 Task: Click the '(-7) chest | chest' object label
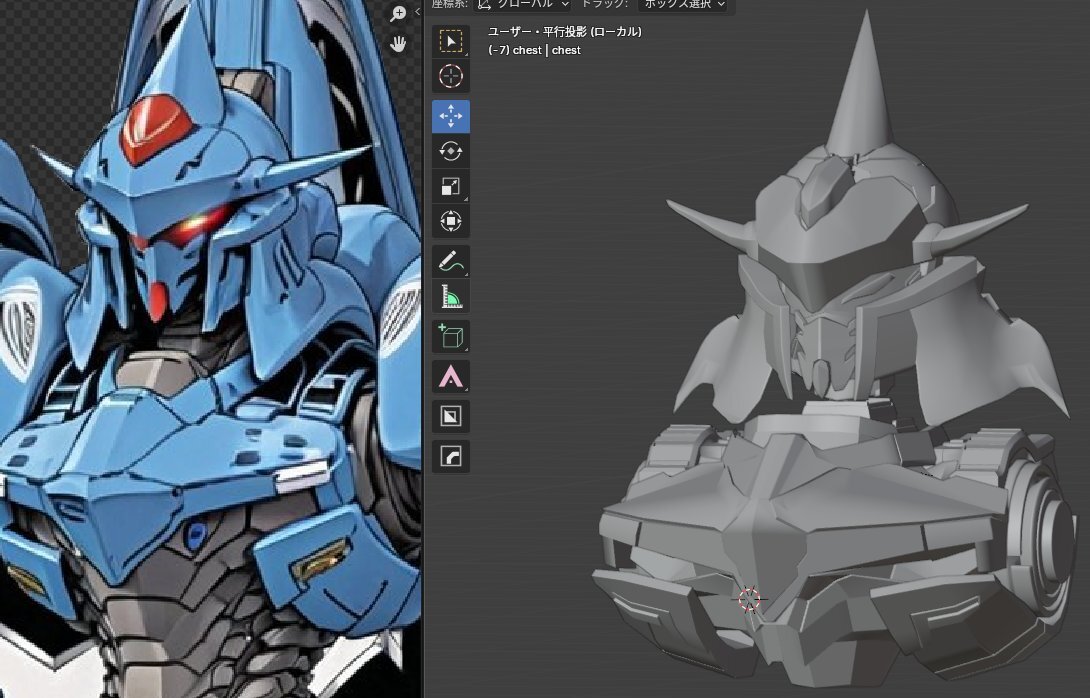click(x=535, y=50)
